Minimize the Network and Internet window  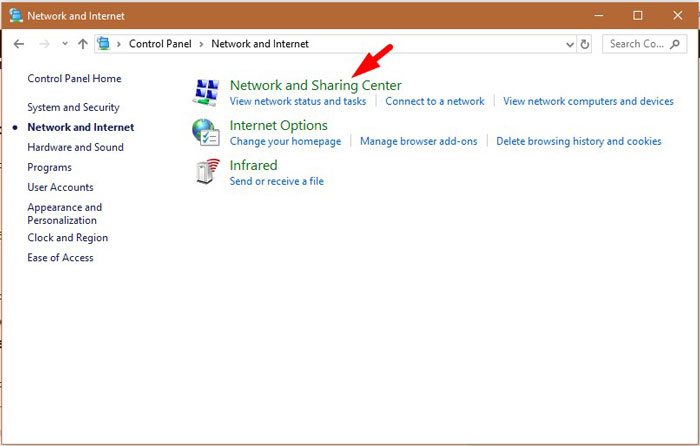click(599, 16)
